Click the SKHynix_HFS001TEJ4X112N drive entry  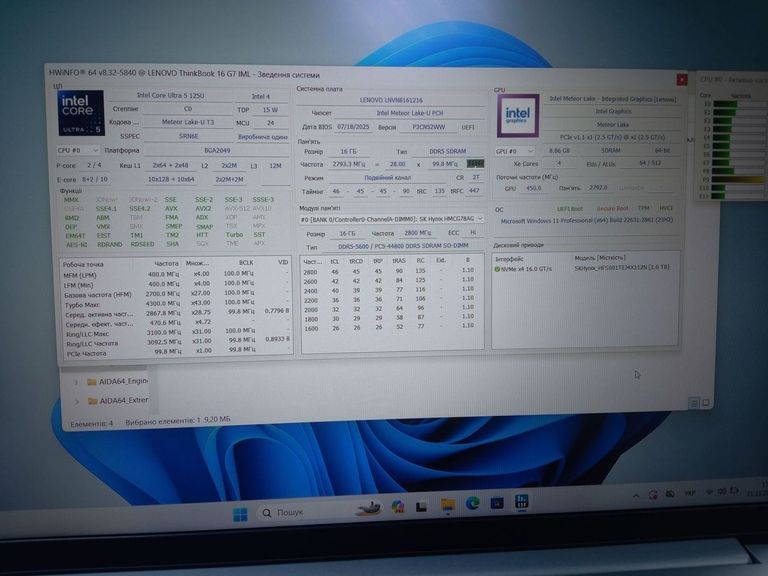coord(622,268)
